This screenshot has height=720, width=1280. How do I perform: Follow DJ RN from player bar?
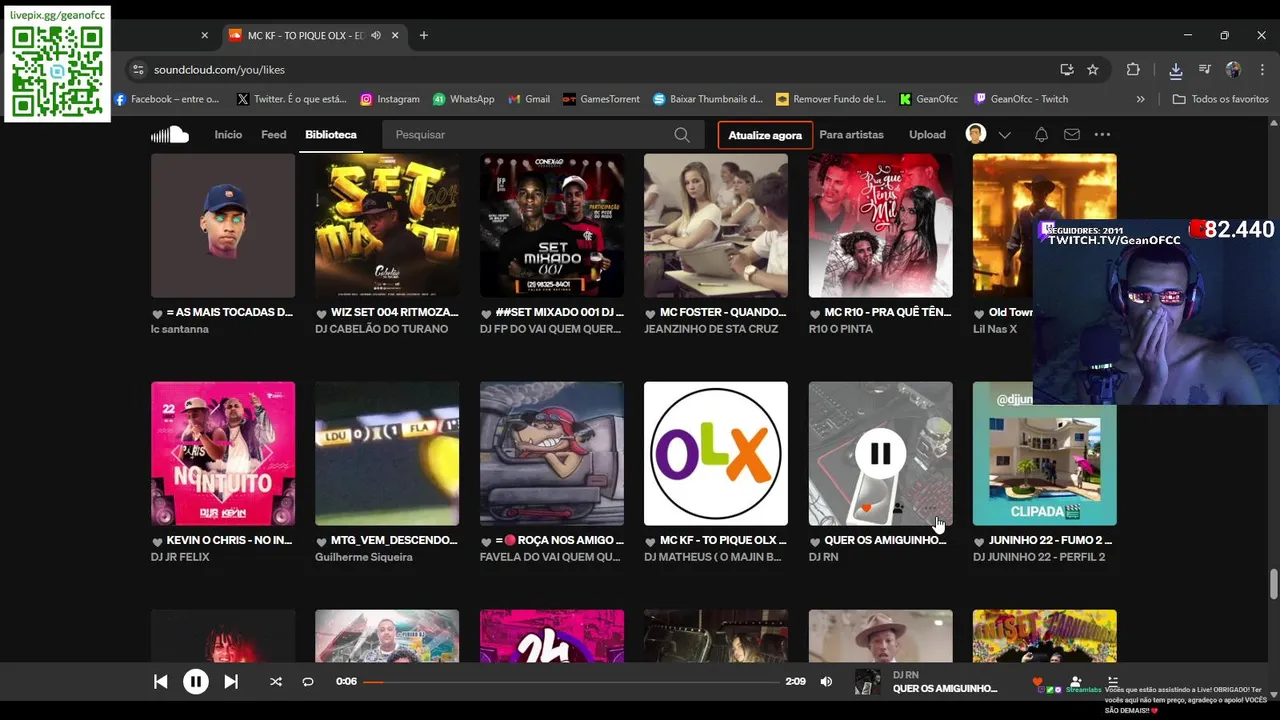[1075, 681]
